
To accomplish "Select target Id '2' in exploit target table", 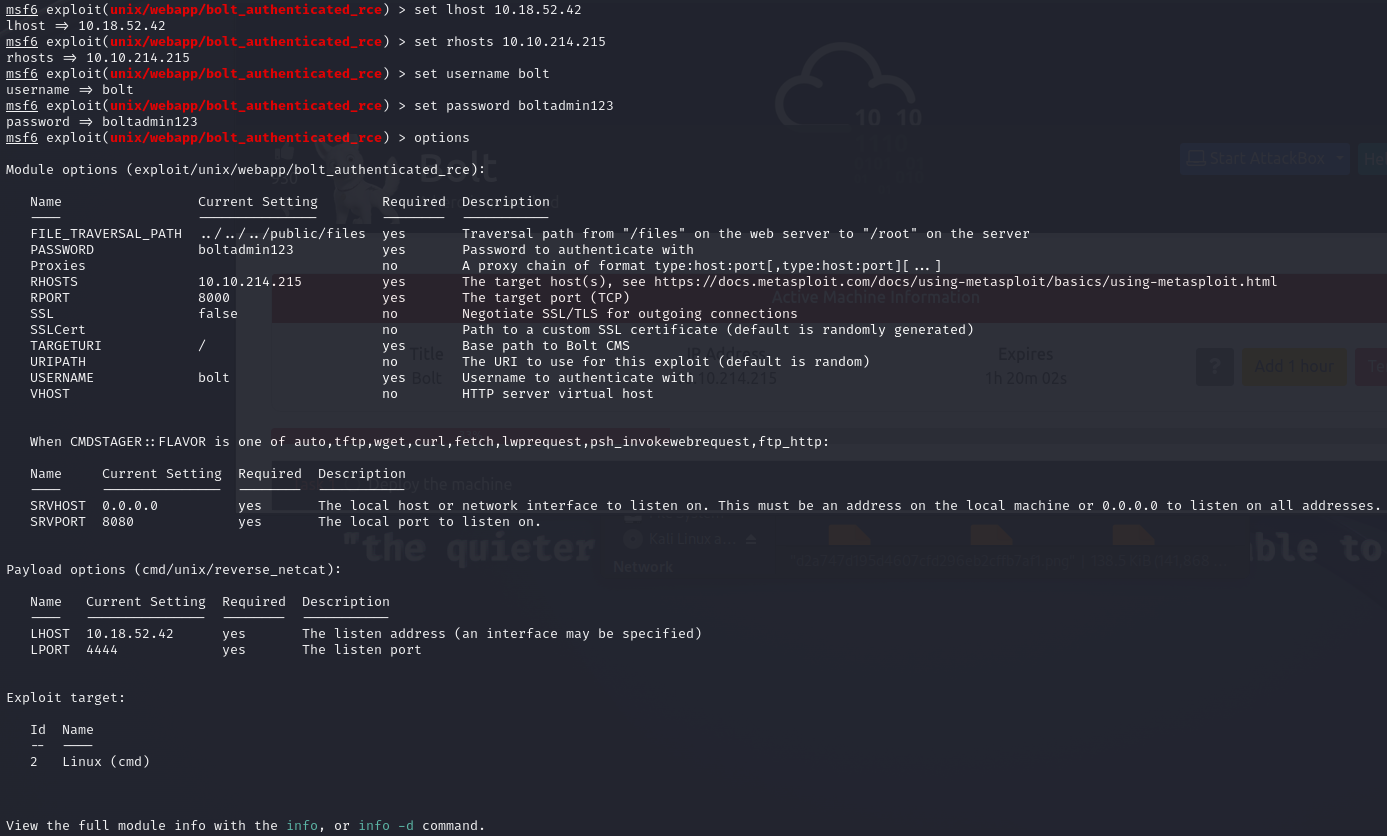I will 34,762.
